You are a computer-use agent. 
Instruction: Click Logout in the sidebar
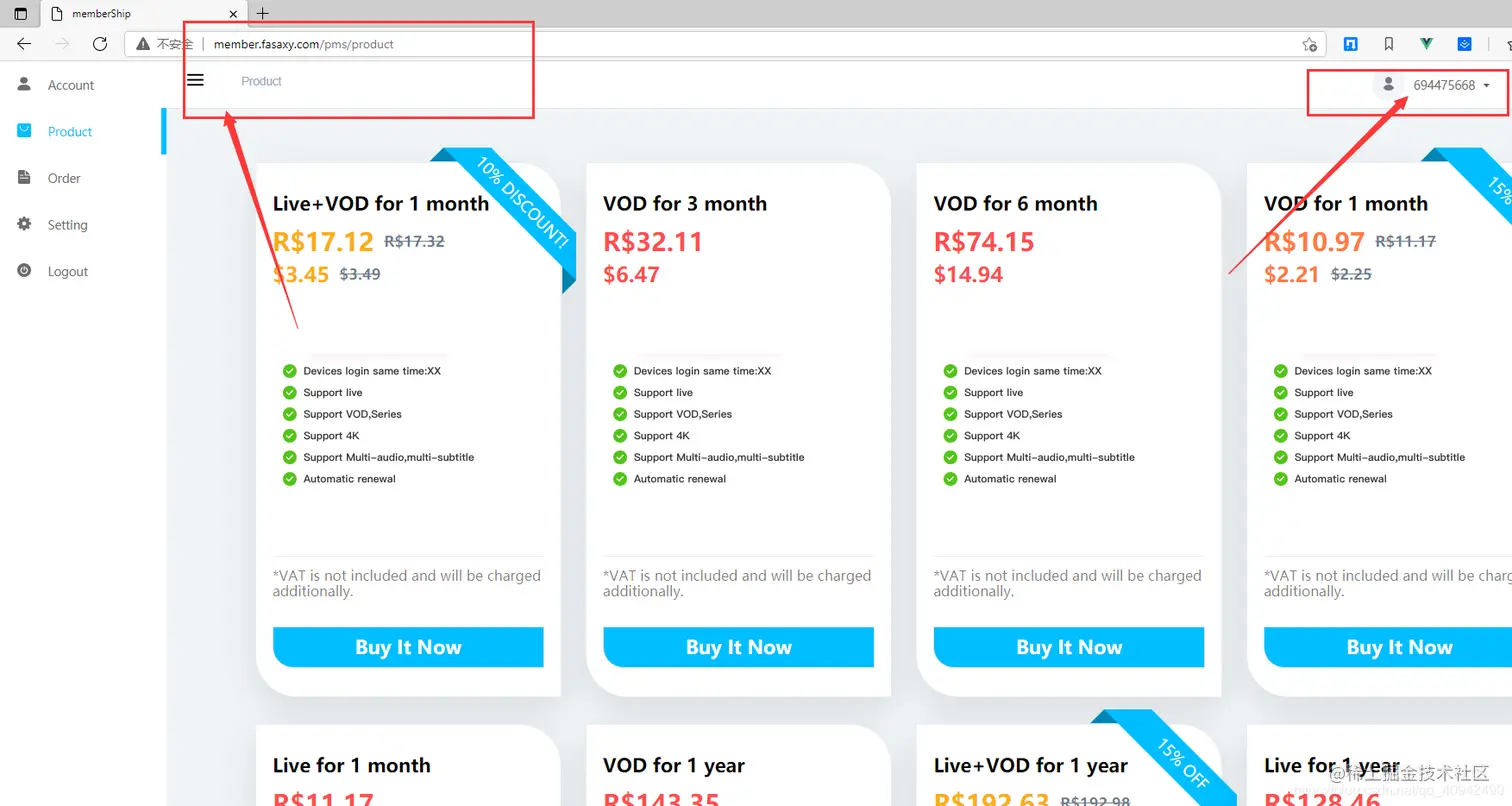pos(68,271)
